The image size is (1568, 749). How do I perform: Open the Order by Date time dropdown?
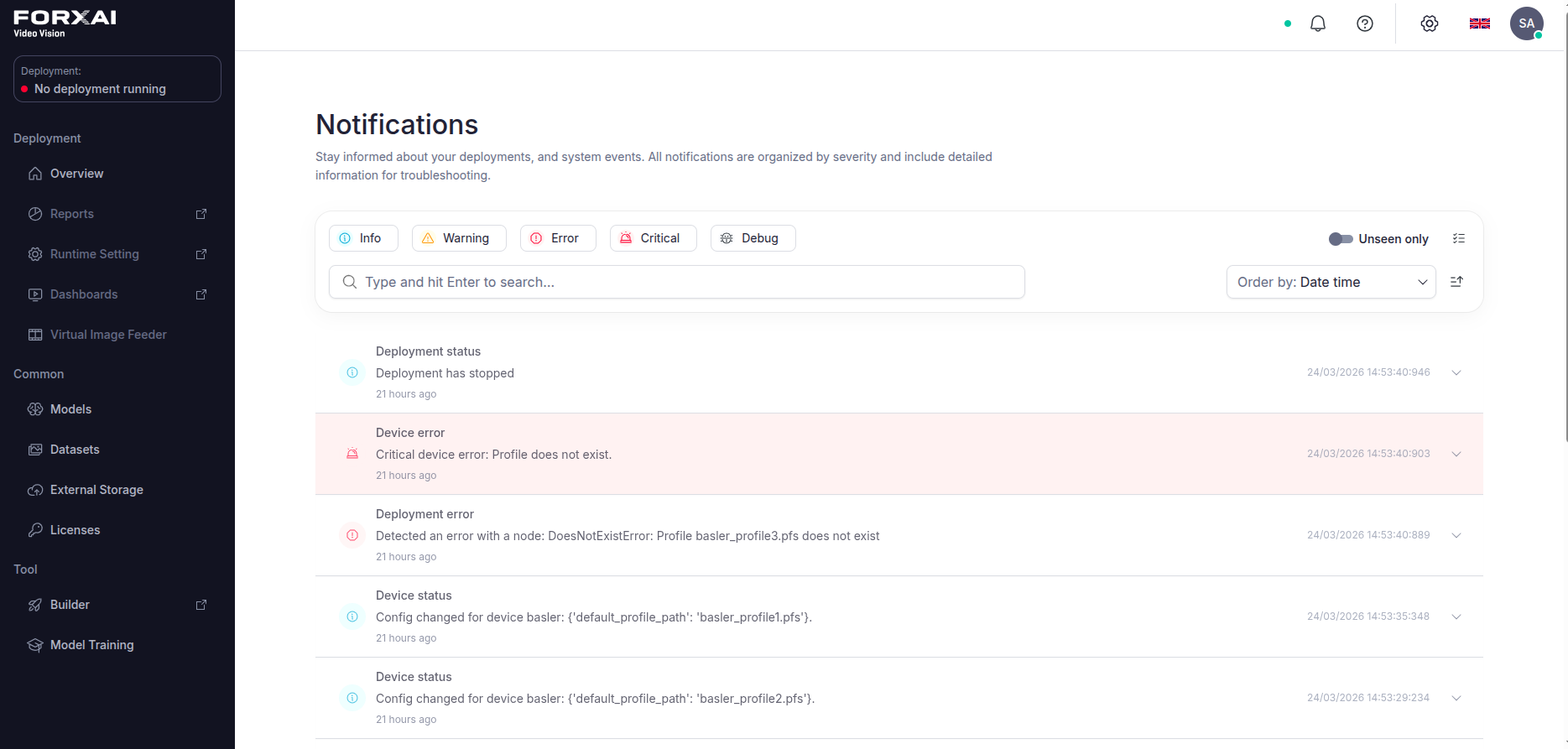[1331, 282]
